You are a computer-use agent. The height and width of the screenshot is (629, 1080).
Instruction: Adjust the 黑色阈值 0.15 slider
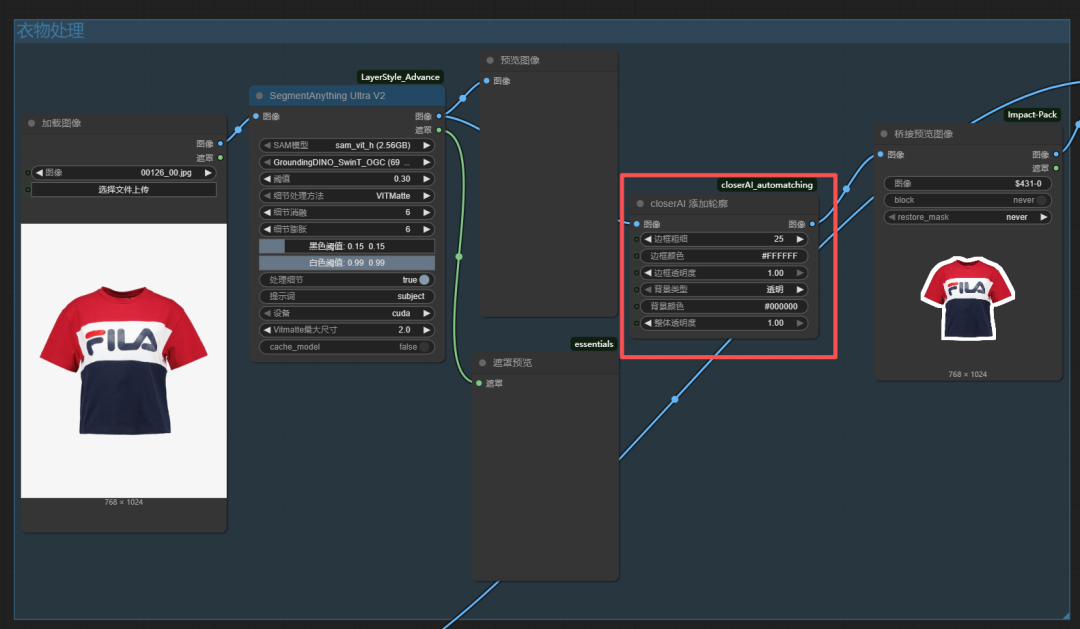(346, 246)
